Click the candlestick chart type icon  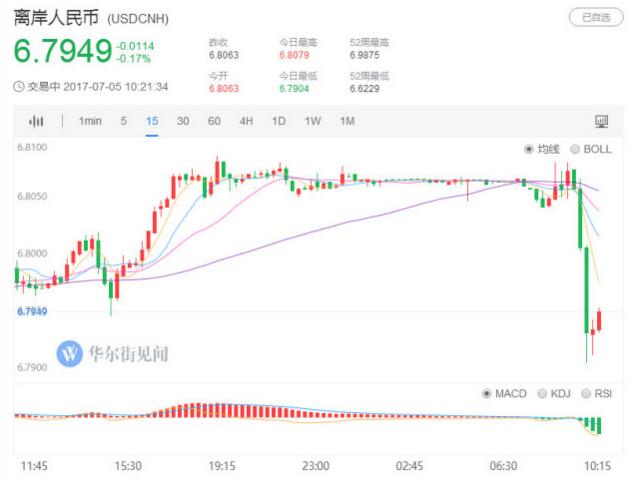coord(37,121)
